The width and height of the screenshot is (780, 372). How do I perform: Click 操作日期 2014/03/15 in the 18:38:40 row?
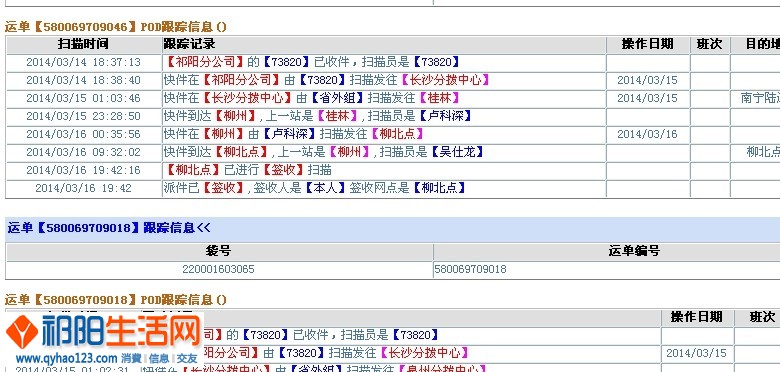tap(647, 80)
